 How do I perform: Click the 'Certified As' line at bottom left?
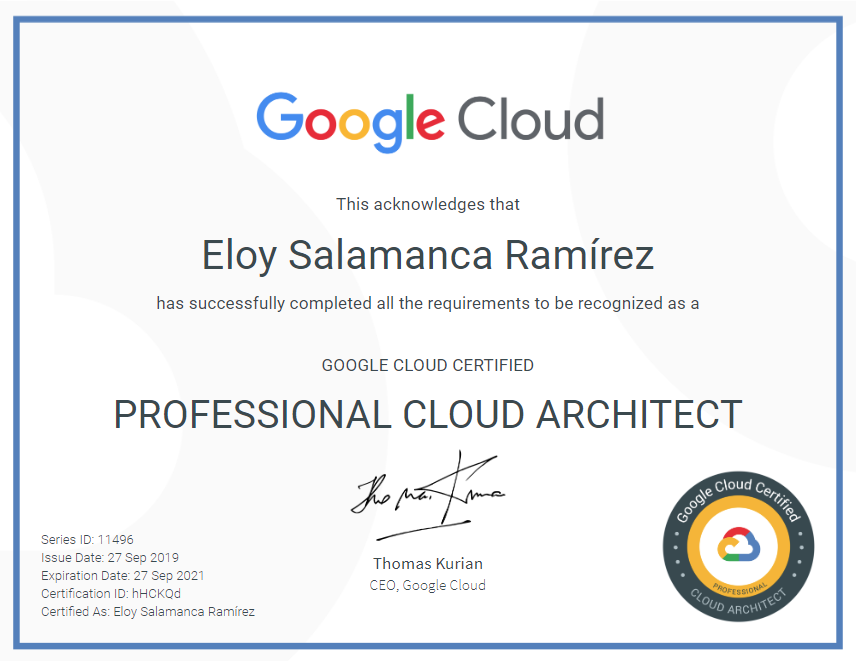[147, 611]
